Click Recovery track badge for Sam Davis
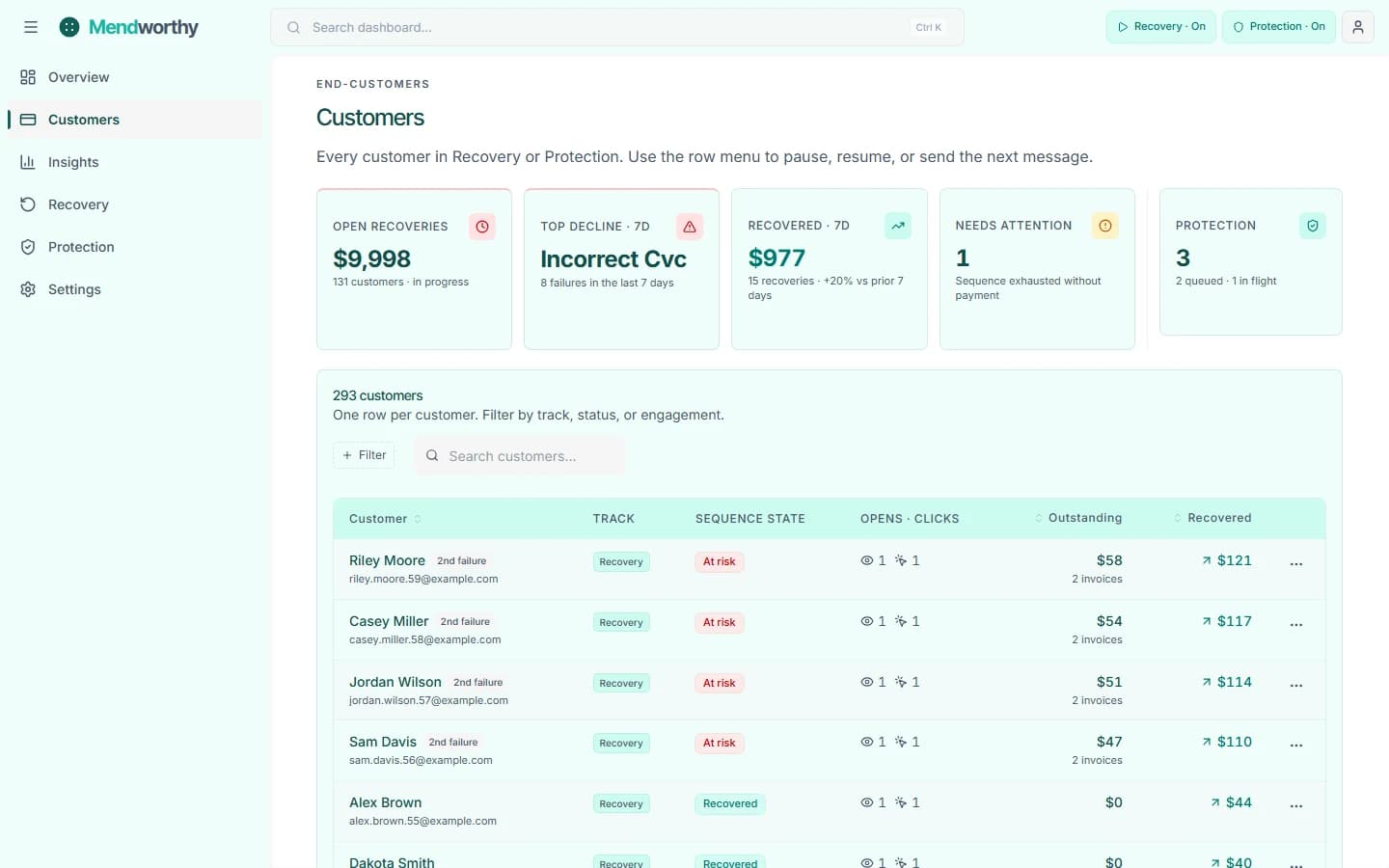The height and width of the screenshot is (868, 1389). click(621, 743)
